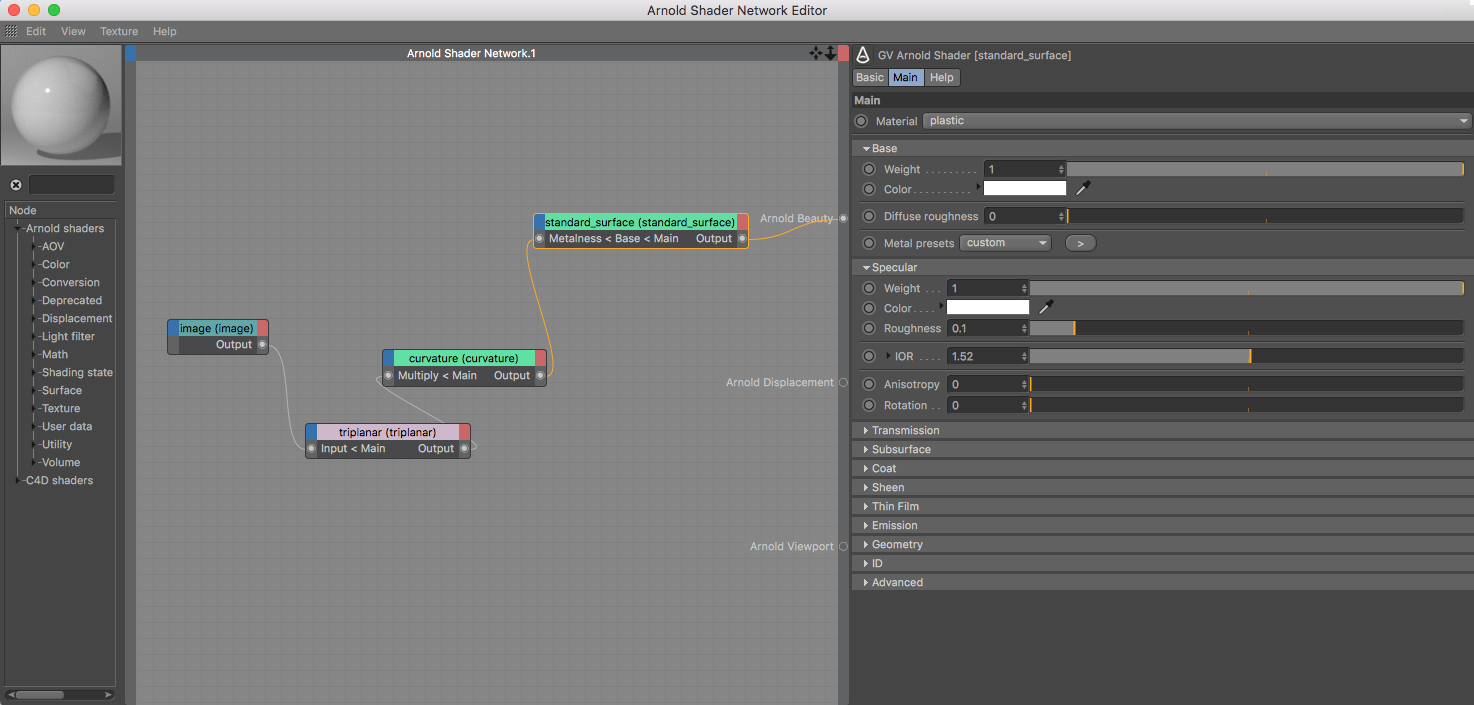The height and width of the screenshot is (705, 1474).
Task: Click the red output corner of the shader network
Action: point(843,53)
